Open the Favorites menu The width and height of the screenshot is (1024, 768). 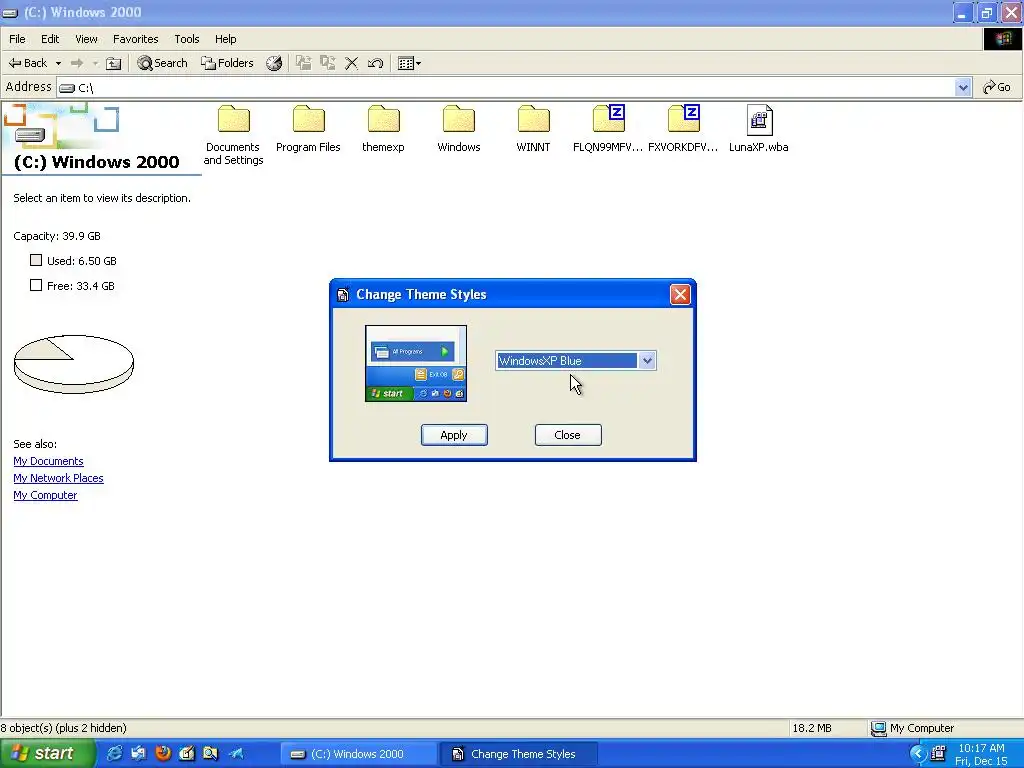[x=135, y=39]
